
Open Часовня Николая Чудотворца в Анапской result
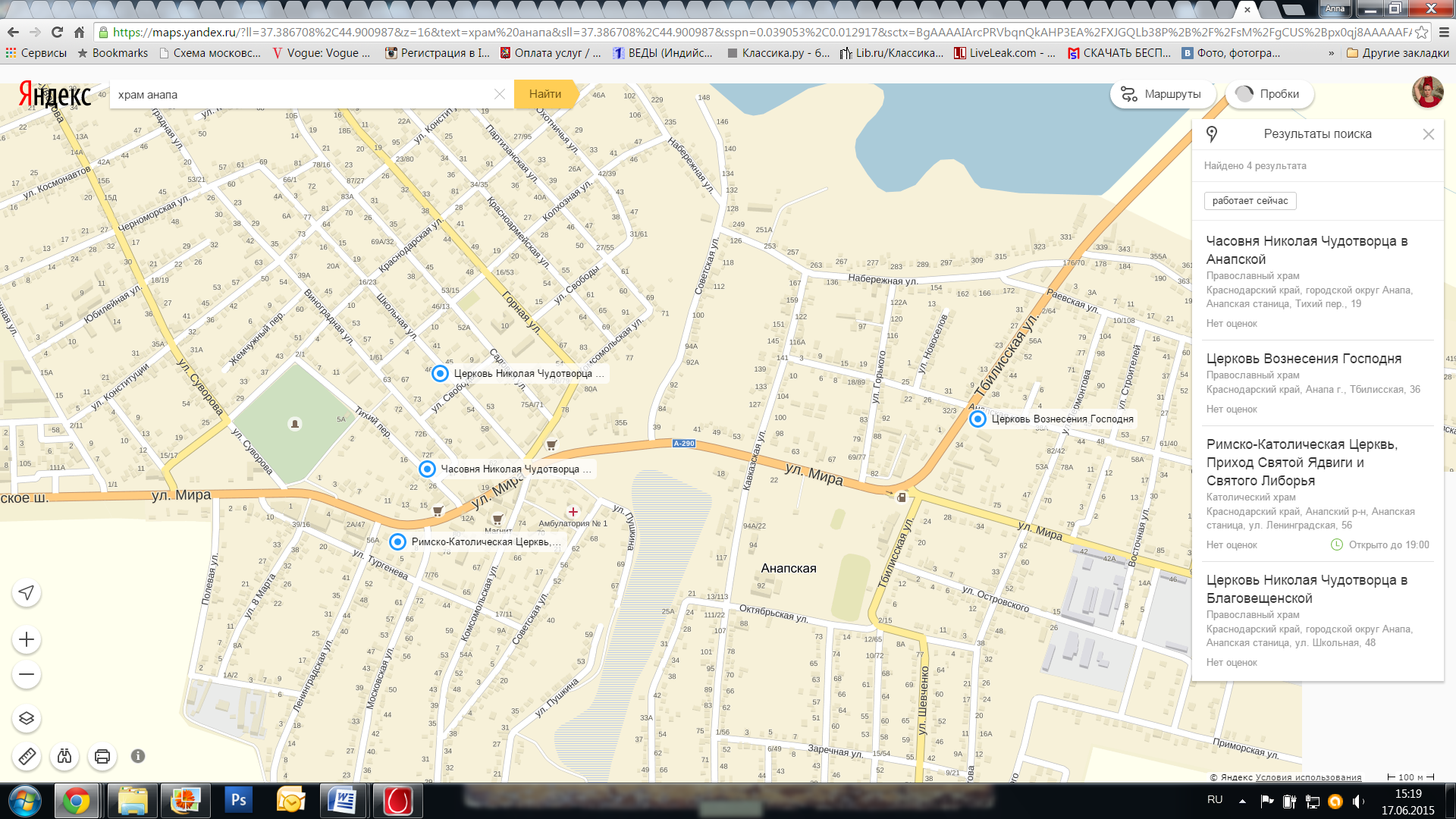(x=1318, y=281)
